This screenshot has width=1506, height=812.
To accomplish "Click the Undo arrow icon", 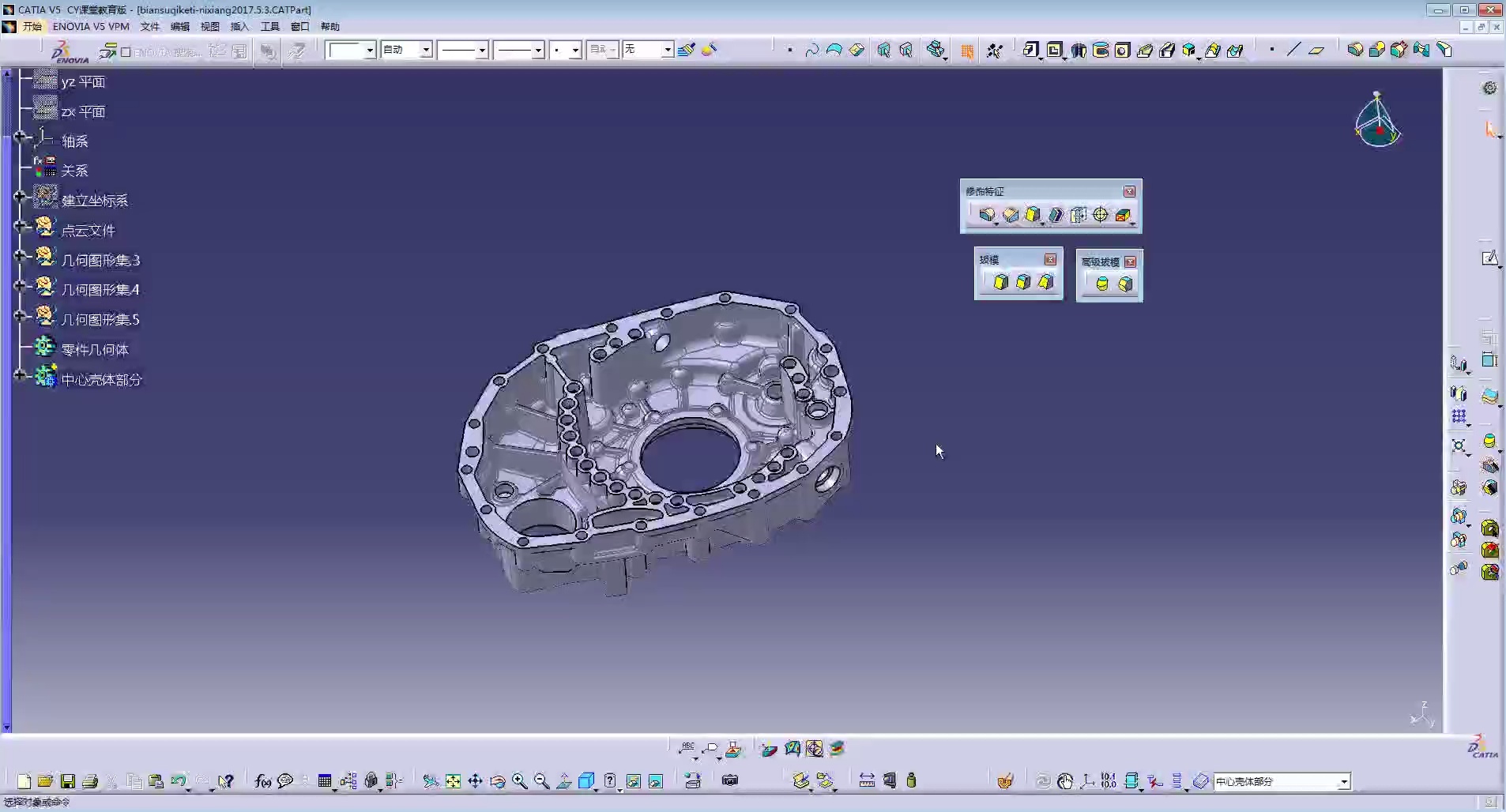I will pyautogui.click(x=179, y=781).
